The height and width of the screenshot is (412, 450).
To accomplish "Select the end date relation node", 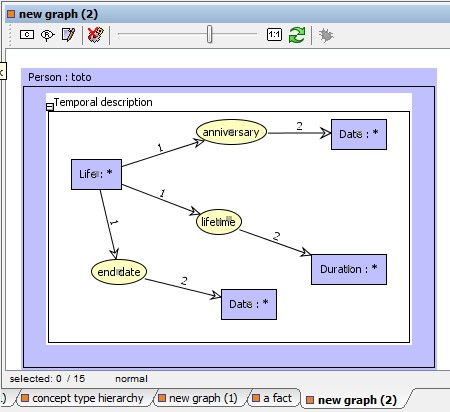I will 119,272.
